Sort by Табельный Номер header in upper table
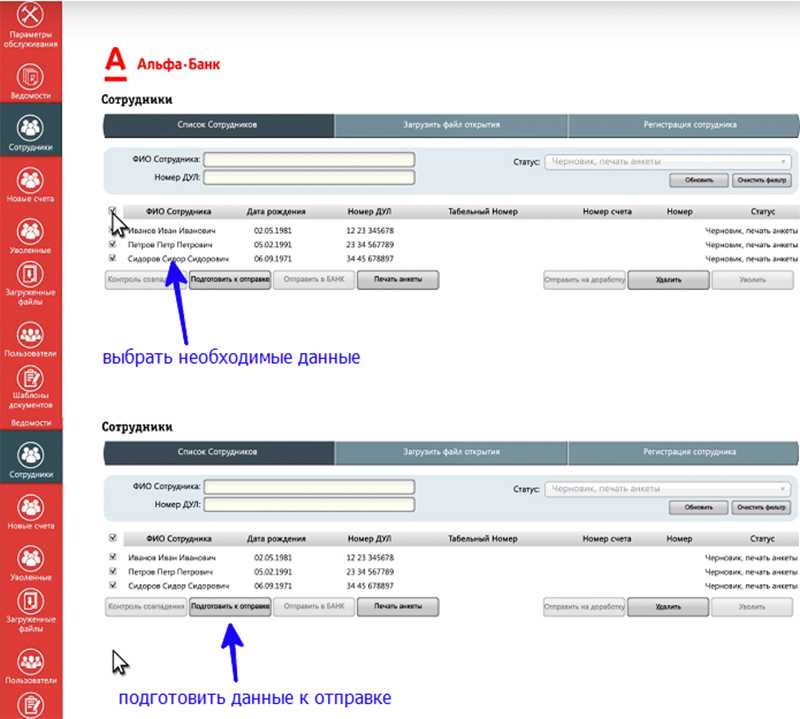 (483, 212)
